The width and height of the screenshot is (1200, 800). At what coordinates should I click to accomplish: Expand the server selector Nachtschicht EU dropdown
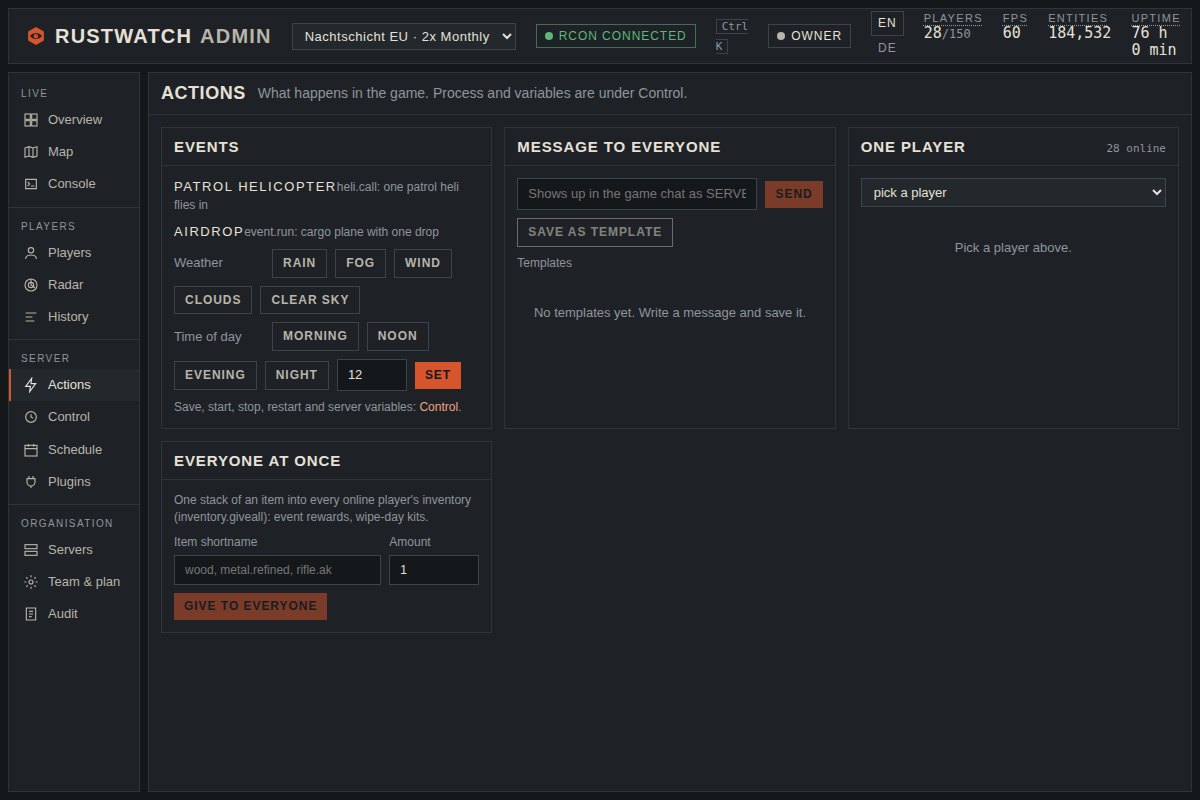(404, 36)
